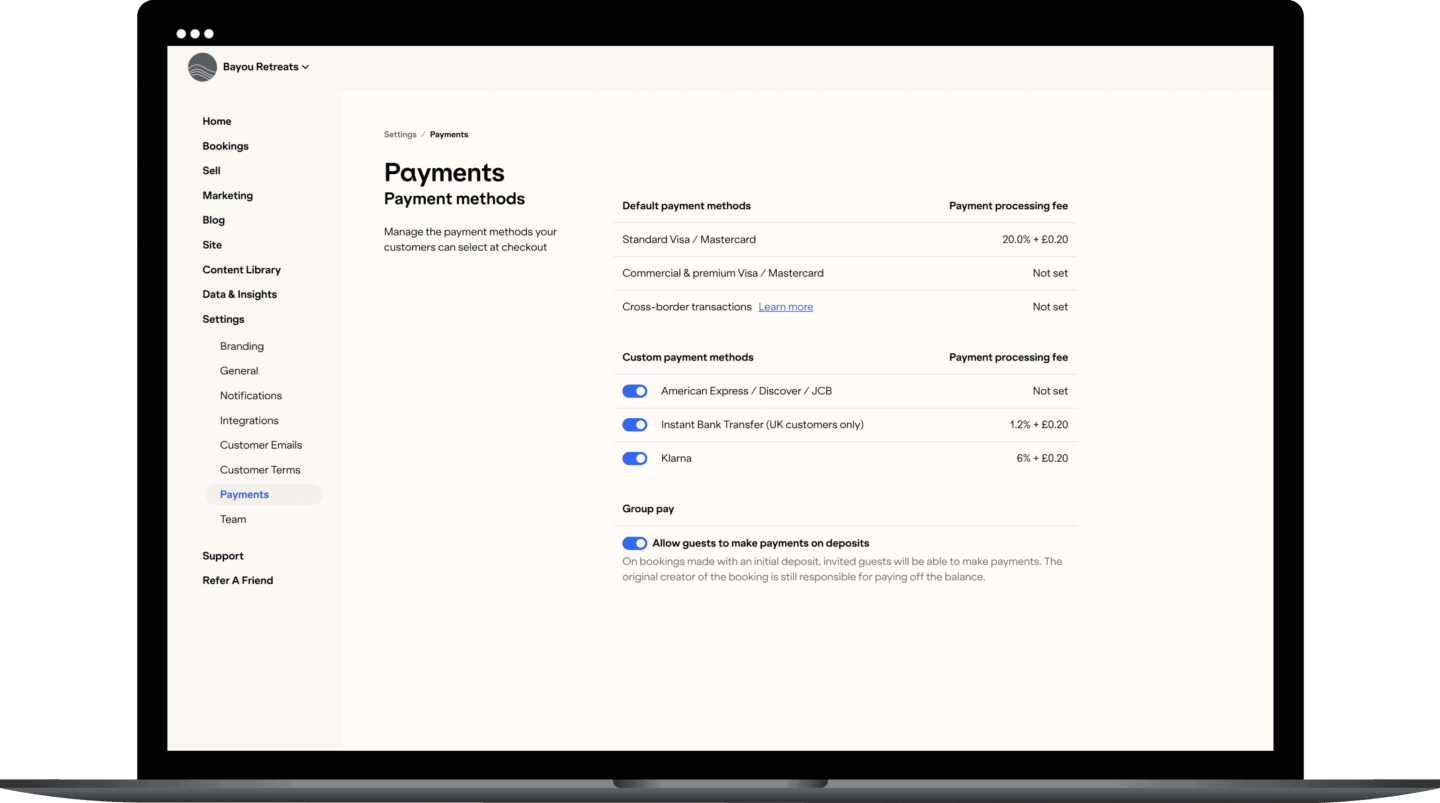Screen dimensions: 1440x803
Task: Open the Learn more link for cross-border transactions
Action: (785, 307)
